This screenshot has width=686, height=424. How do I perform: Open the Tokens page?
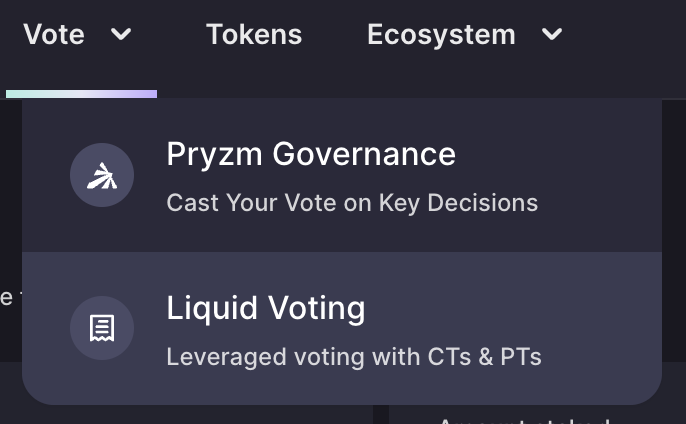click(x=254, y=34)
